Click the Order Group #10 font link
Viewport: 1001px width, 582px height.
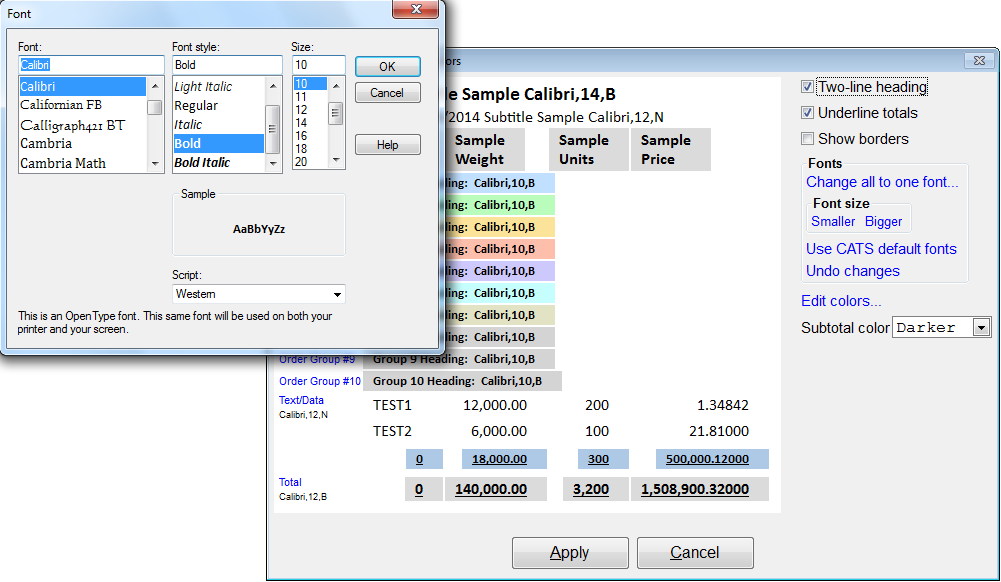point(320,381)
